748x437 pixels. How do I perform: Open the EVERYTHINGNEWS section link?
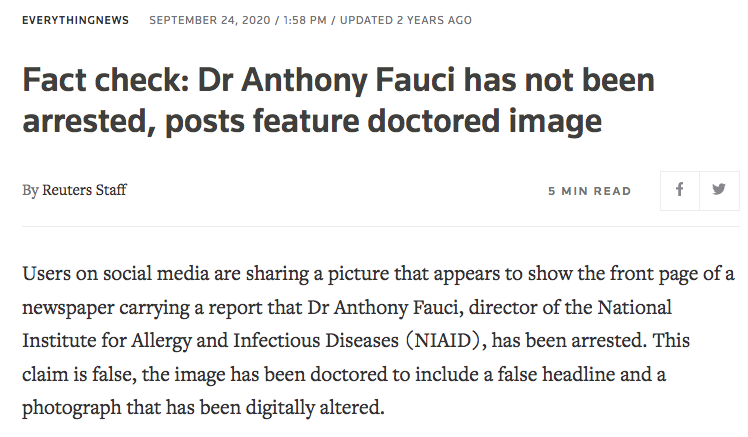pos(76,20)
